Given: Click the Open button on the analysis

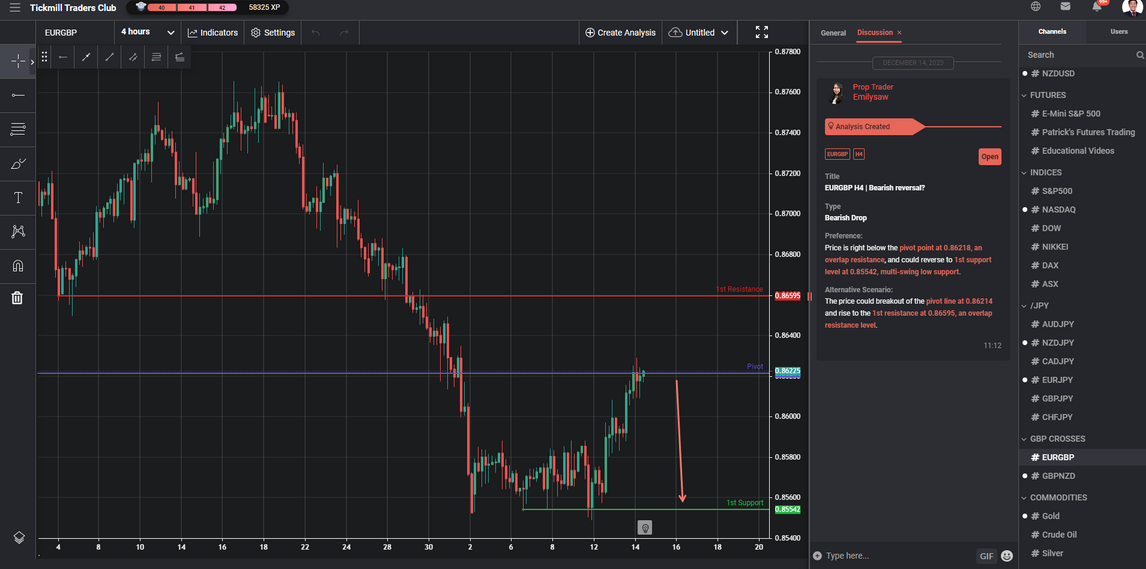Looking at the screenshot, I should point(990,157).
